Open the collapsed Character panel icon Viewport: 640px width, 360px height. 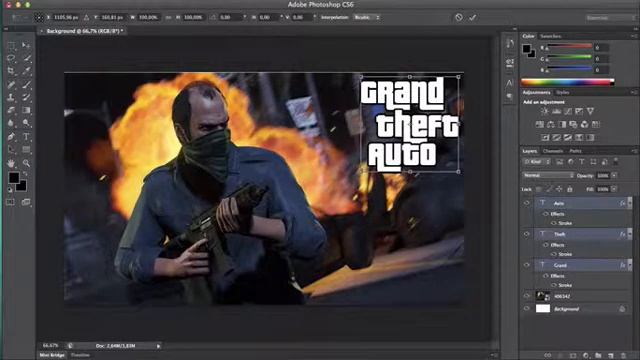510,83
